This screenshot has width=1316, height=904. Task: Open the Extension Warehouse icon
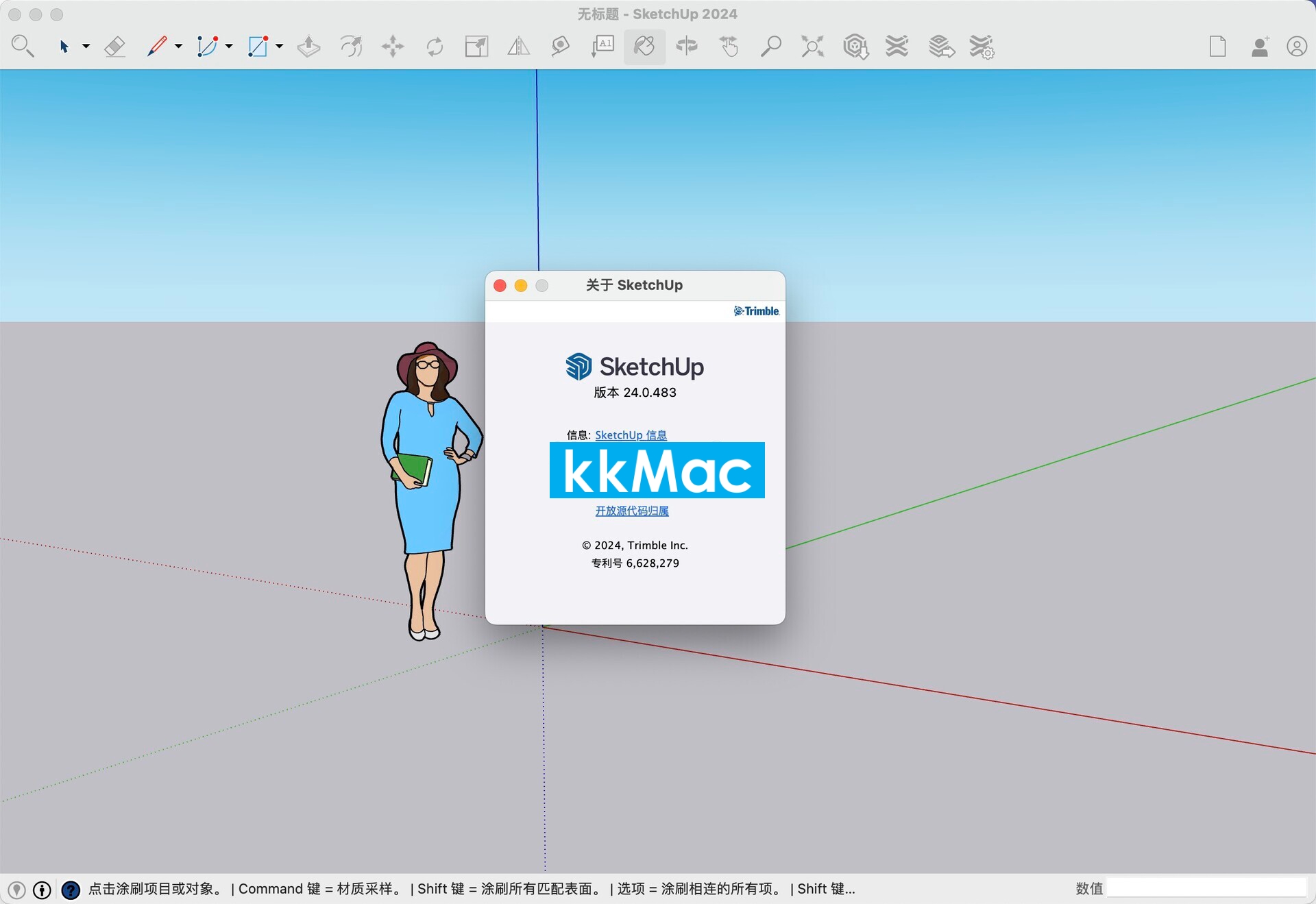(x=897, y=47)
